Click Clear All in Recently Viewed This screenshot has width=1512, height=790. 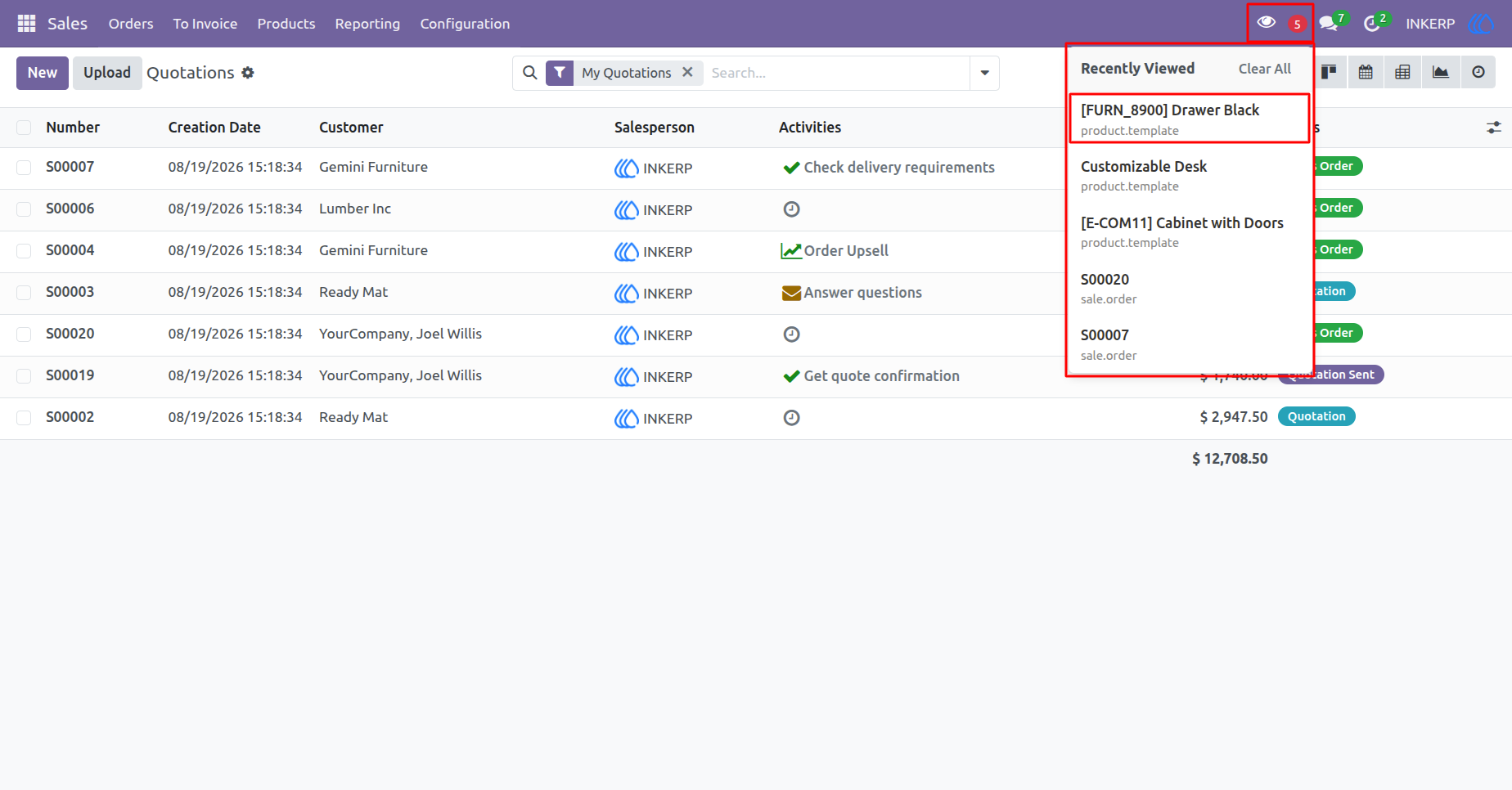[1264, 69]
